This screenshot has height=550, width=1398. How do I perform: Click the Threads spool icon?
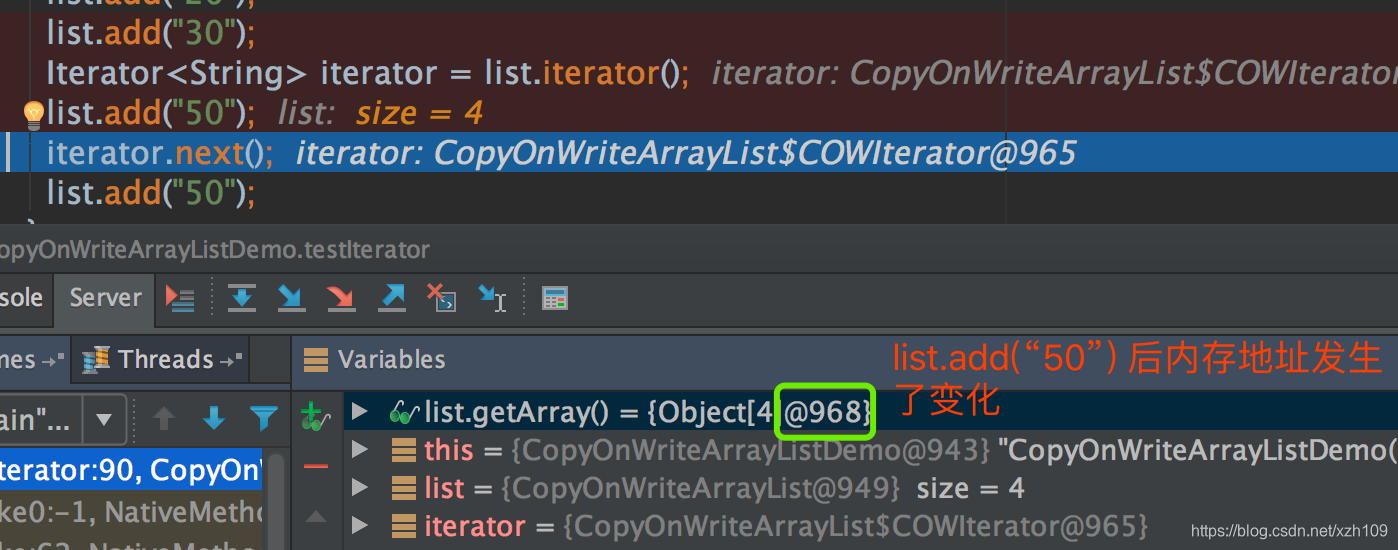pos(97,359)
